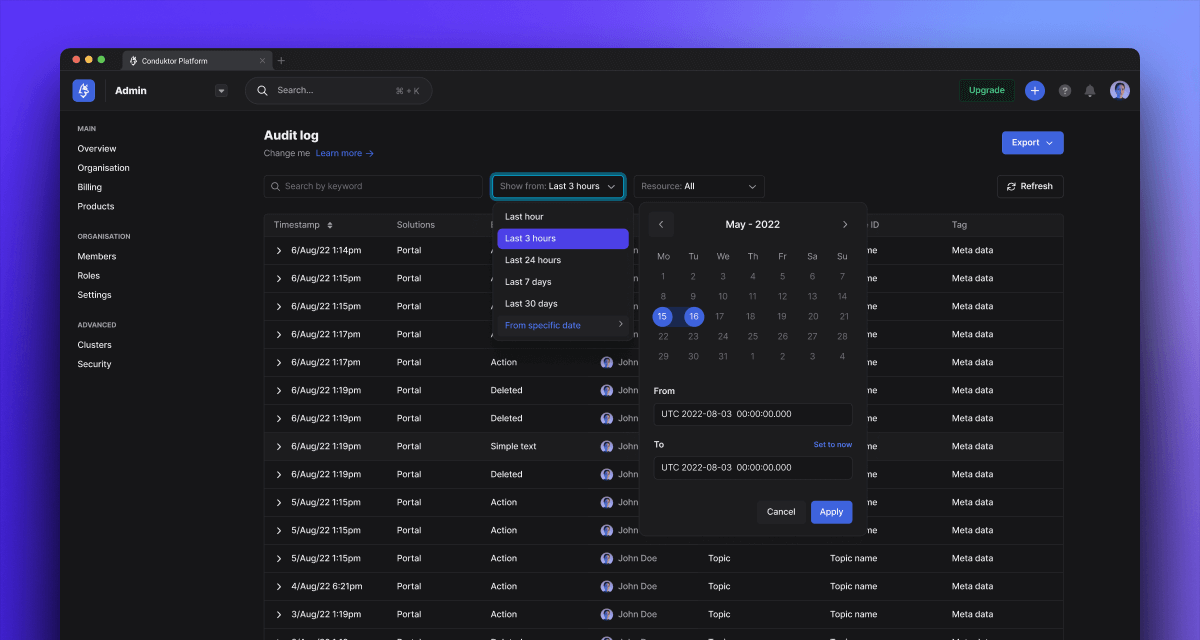Select Last hour option

point(562,217)
